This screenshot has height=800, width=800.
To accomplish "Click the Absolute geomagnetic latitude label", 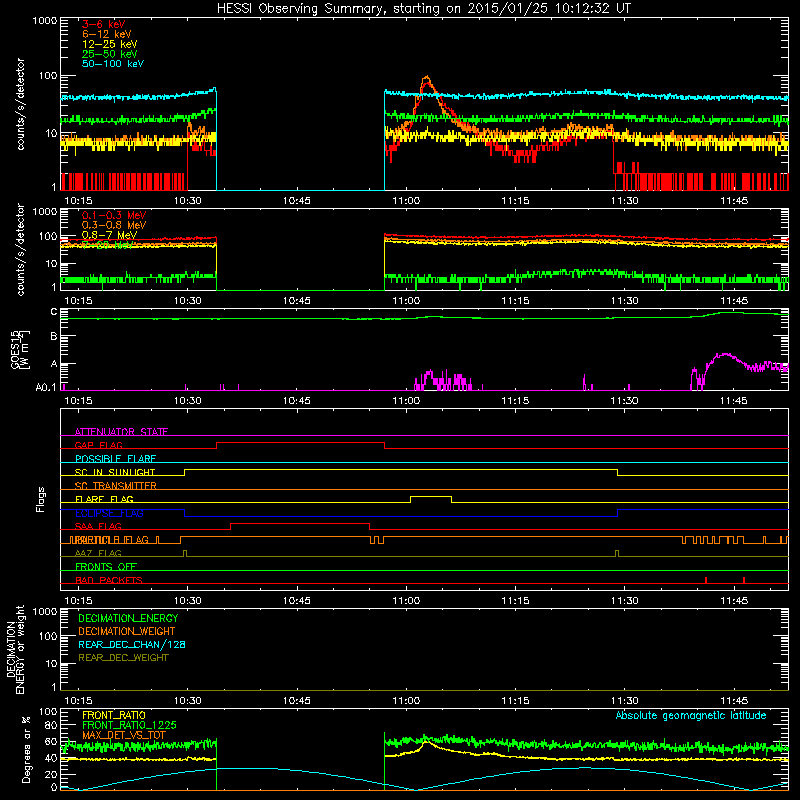I will click(x=691, y=715).
